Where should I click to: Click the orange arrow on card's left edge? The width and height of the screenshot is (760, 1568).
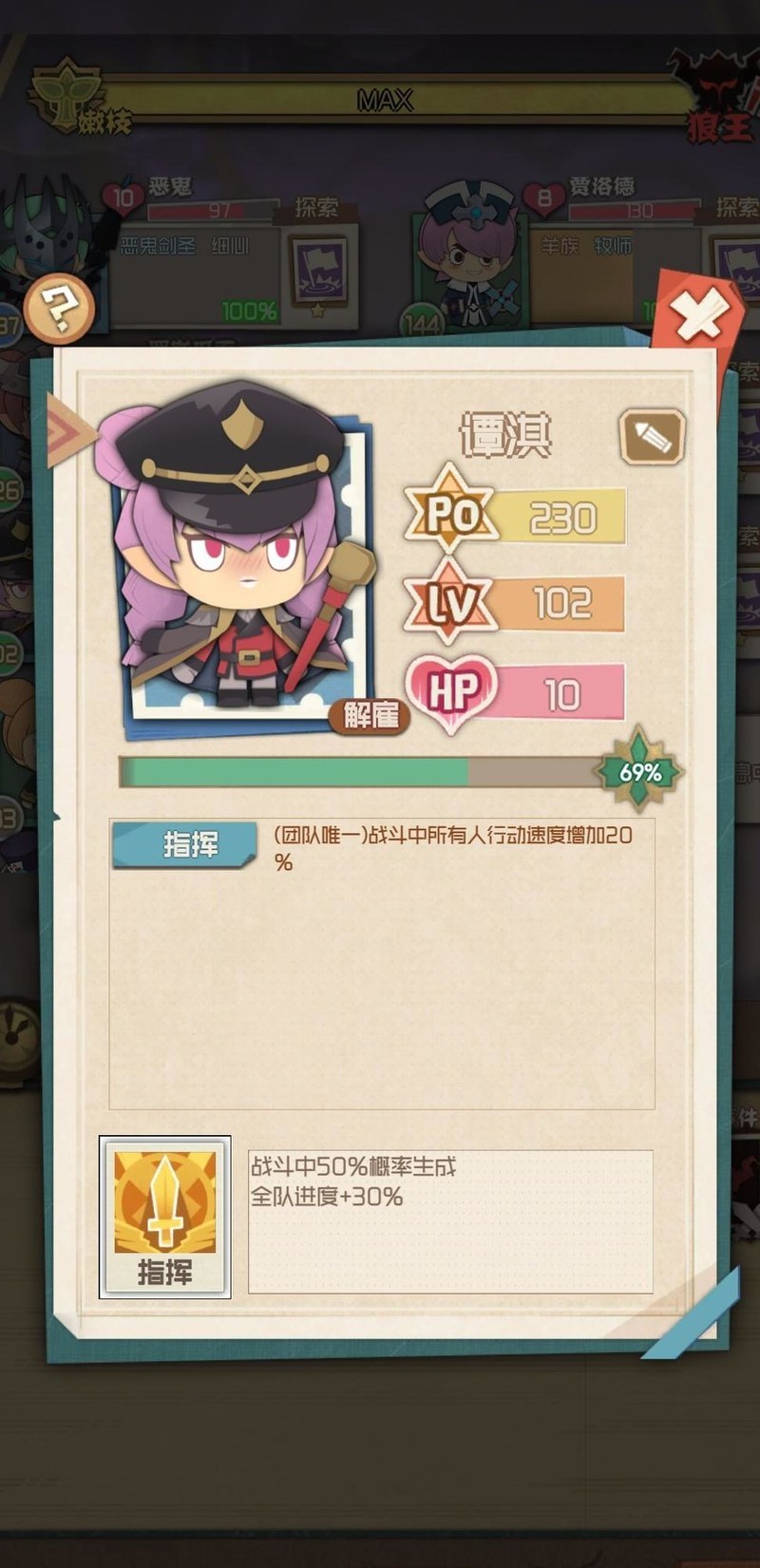pos(69,432)
